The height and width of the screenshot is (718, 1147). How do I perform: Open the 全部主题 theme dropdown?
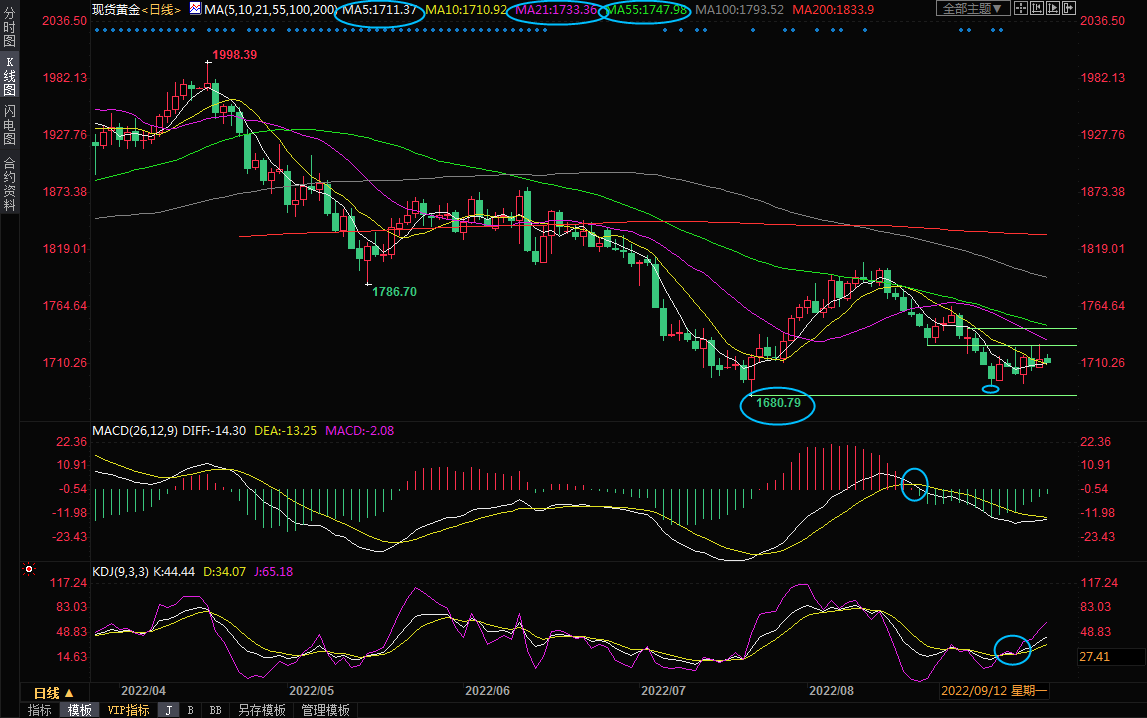(971, 9)
